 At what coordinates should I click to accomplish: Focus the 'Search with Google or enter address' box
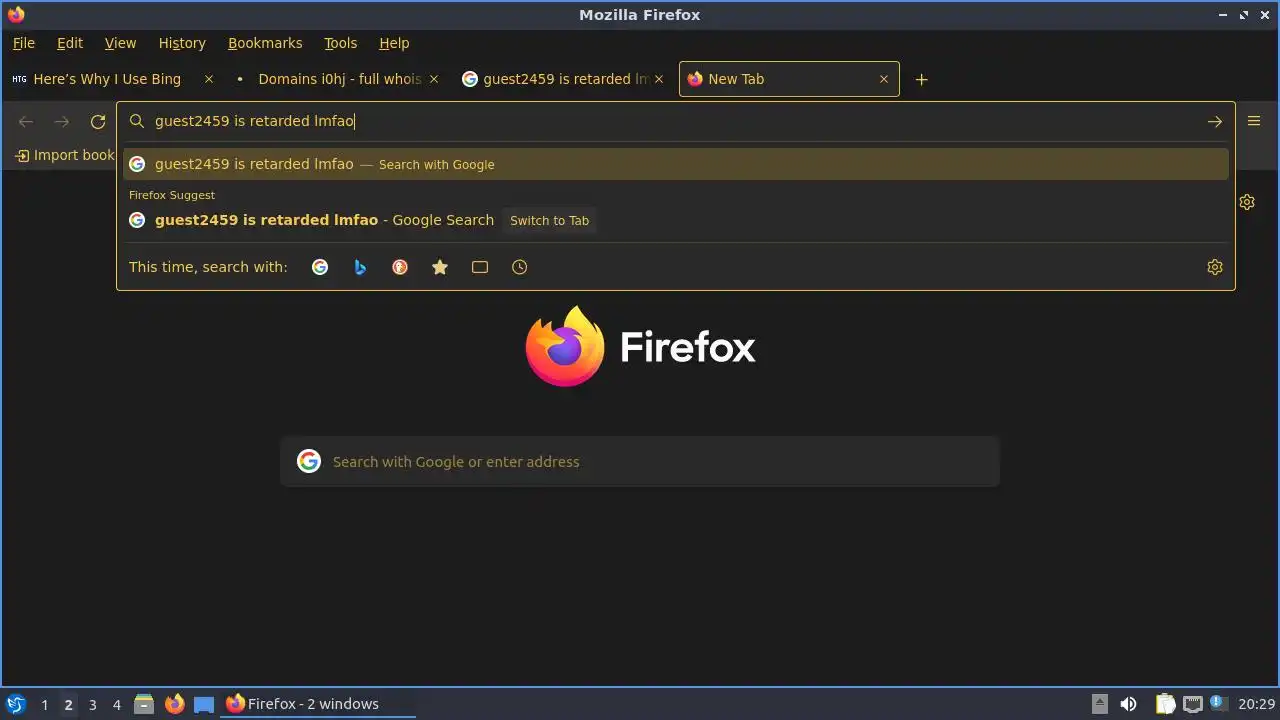pyautogui.click(x=640, y=461)
